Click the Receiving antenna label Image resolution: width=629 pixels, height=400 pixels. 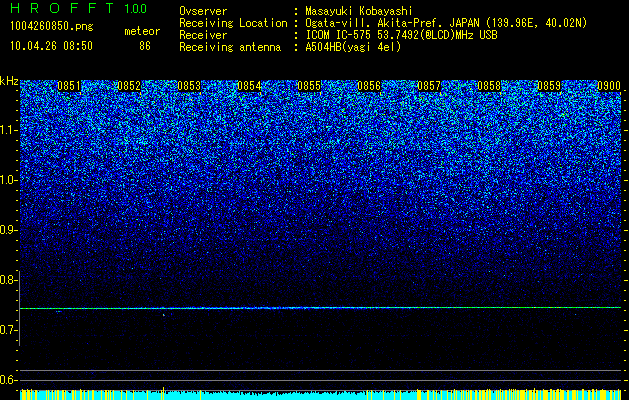[230, 47]
